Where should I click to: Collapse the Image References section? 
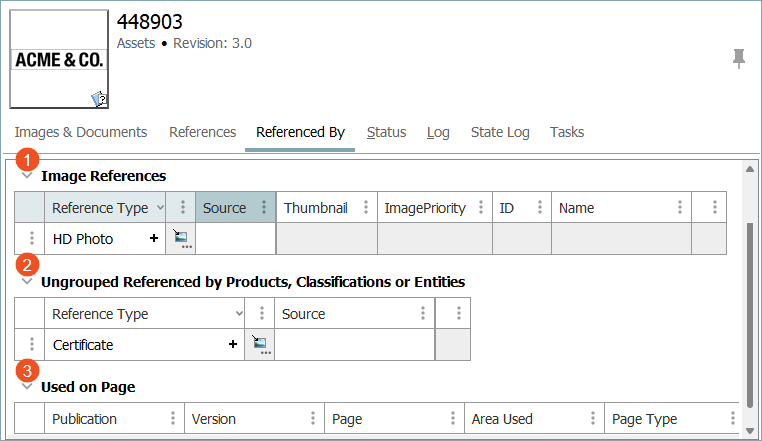point(26,176)
